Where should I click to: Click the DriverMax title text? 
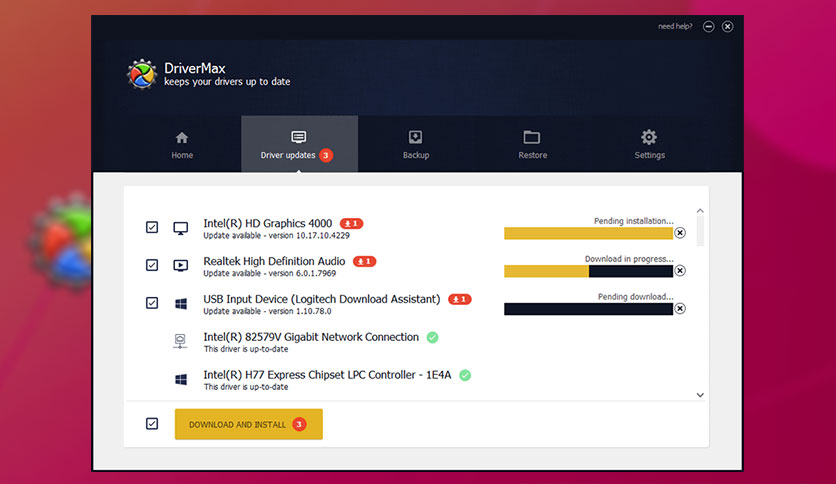pyautogui.click(x=195, y=68)
